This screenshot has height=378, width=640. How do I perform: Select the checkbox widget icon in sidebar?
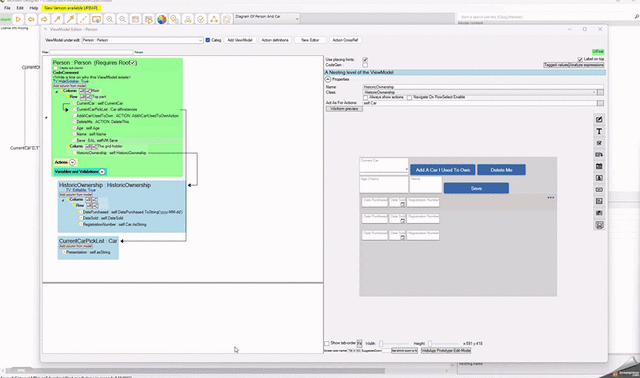click(599, 143)
